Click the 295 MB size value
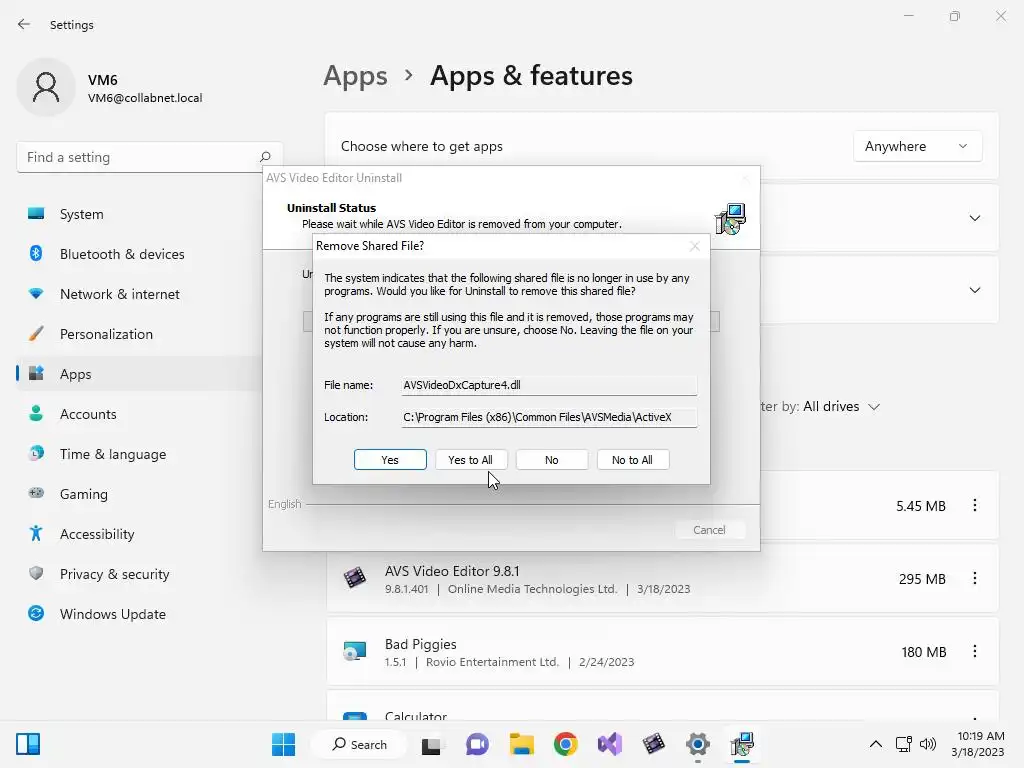 click(921, 579)
